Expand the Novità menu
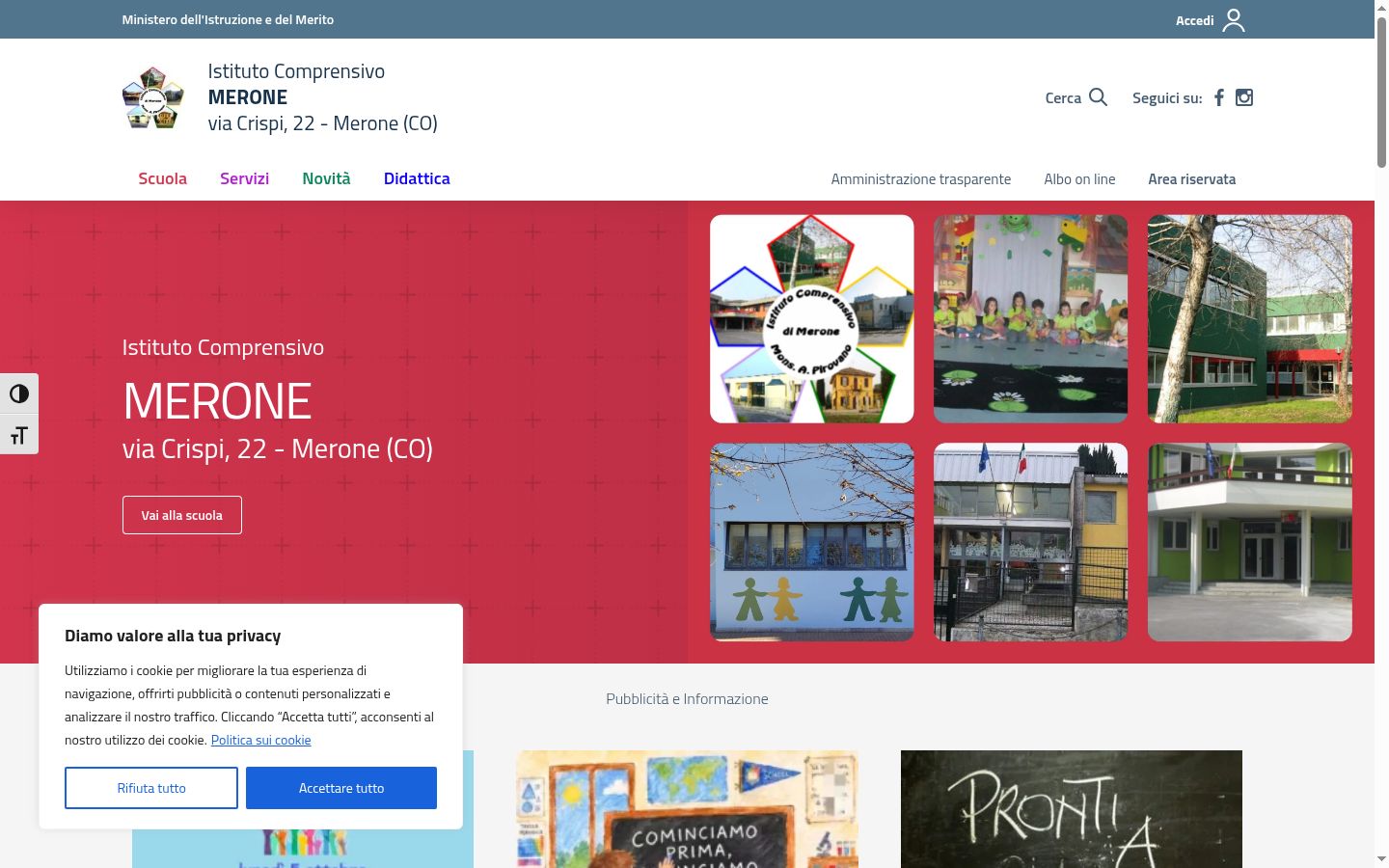Screen dimensions: 1389x868 326,178
